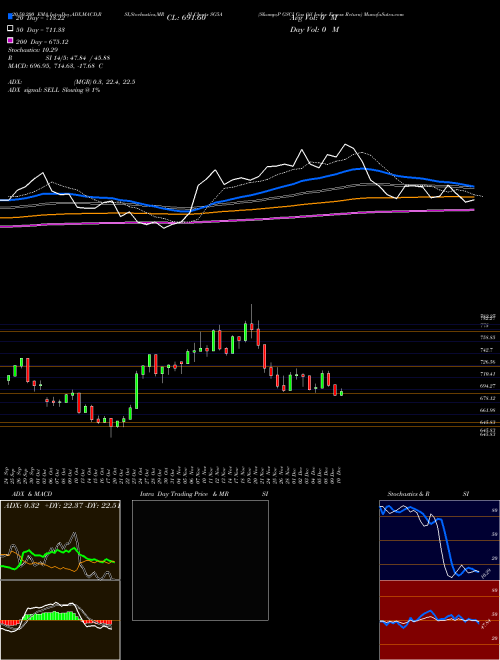Click the 'CL: 691.60' closing price label

[x=186, y=18]
